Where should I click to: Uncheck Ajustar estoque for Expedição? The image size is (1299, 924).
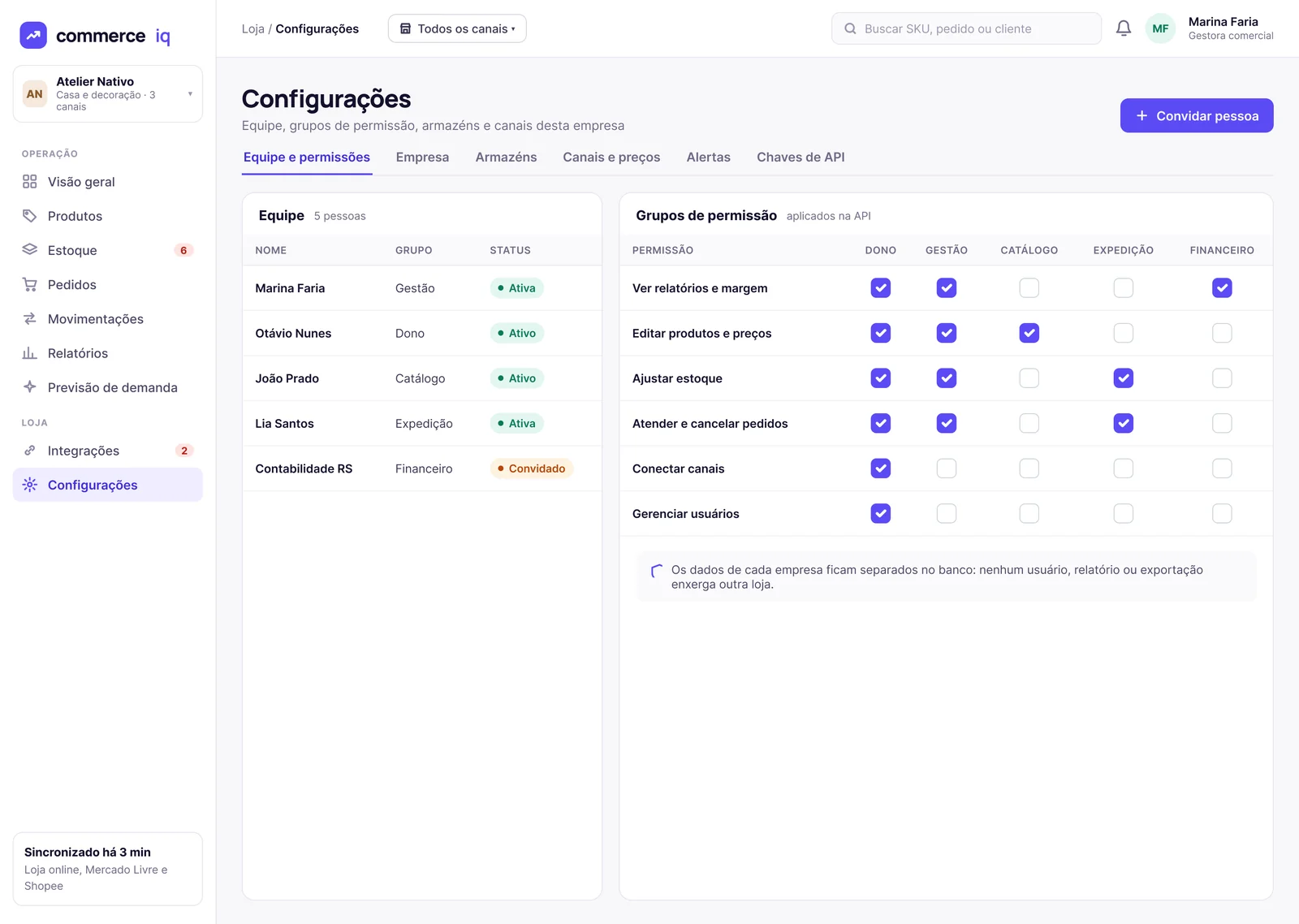1123,378
